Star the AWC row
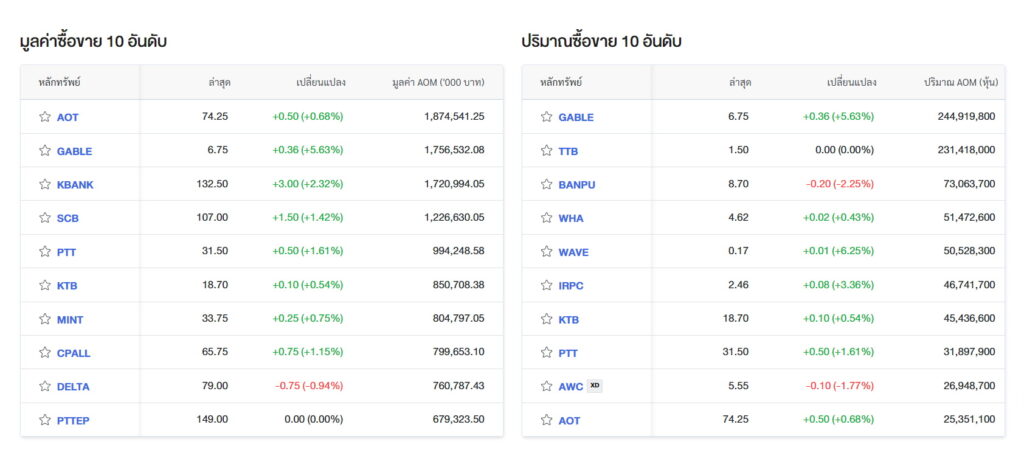Image resolution: width=1024 pixels, height=450 pixels. pyautogui.click(x=547, y=387)
